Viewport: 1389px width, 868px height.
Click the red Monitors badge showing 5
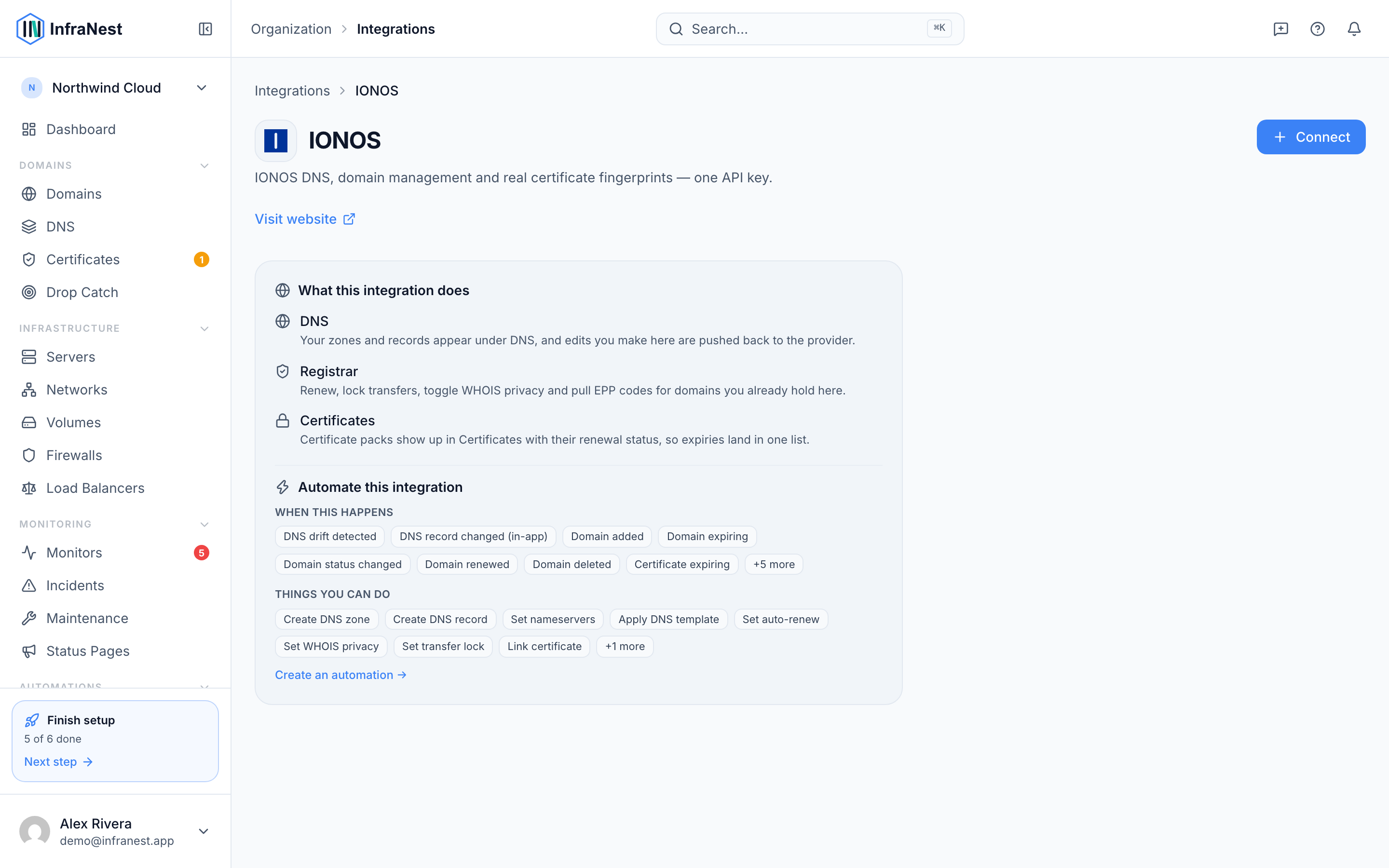coord(202,553)
